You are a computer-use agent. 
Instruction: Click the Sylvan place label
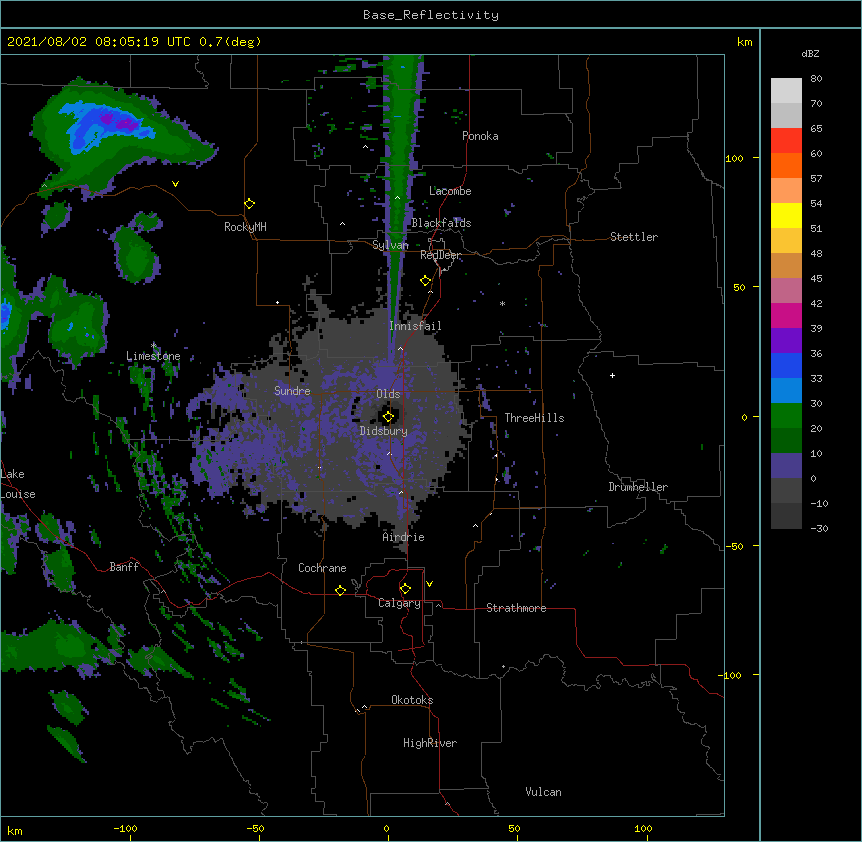pos(390,245)
